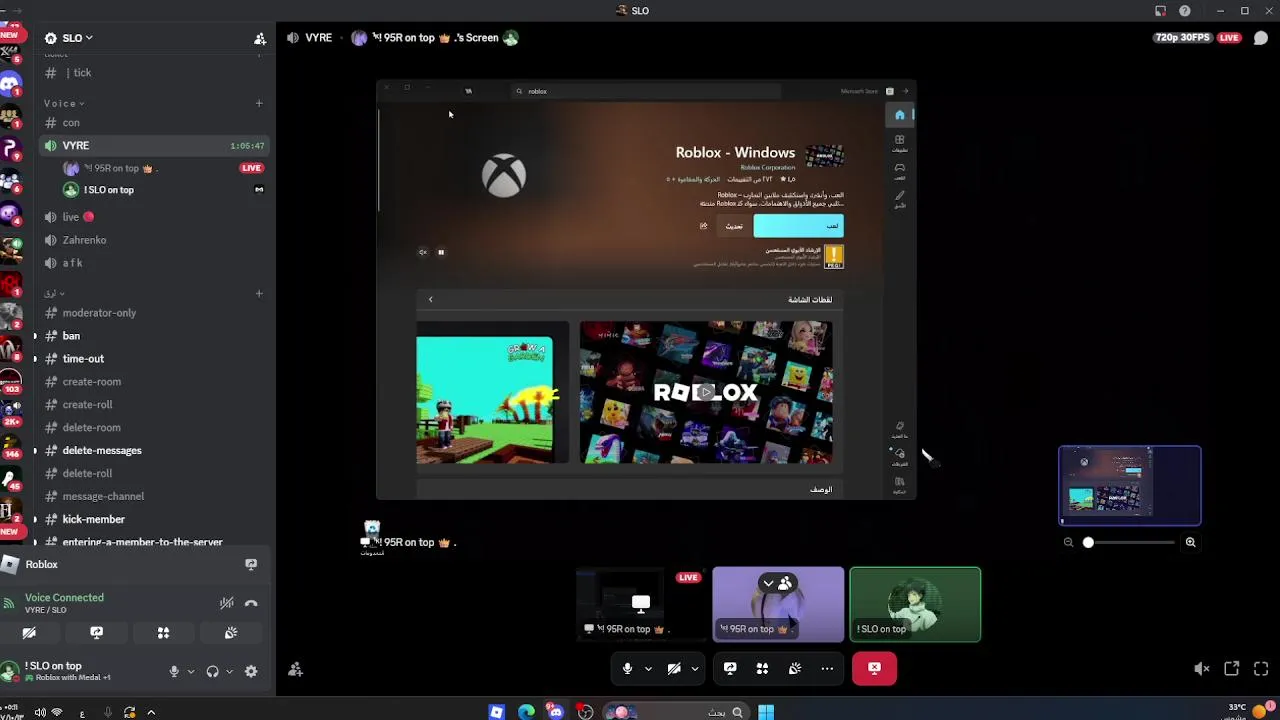Click the 720p 30FPS quality badge
1280x720 pixels.
click(1184, 37)
